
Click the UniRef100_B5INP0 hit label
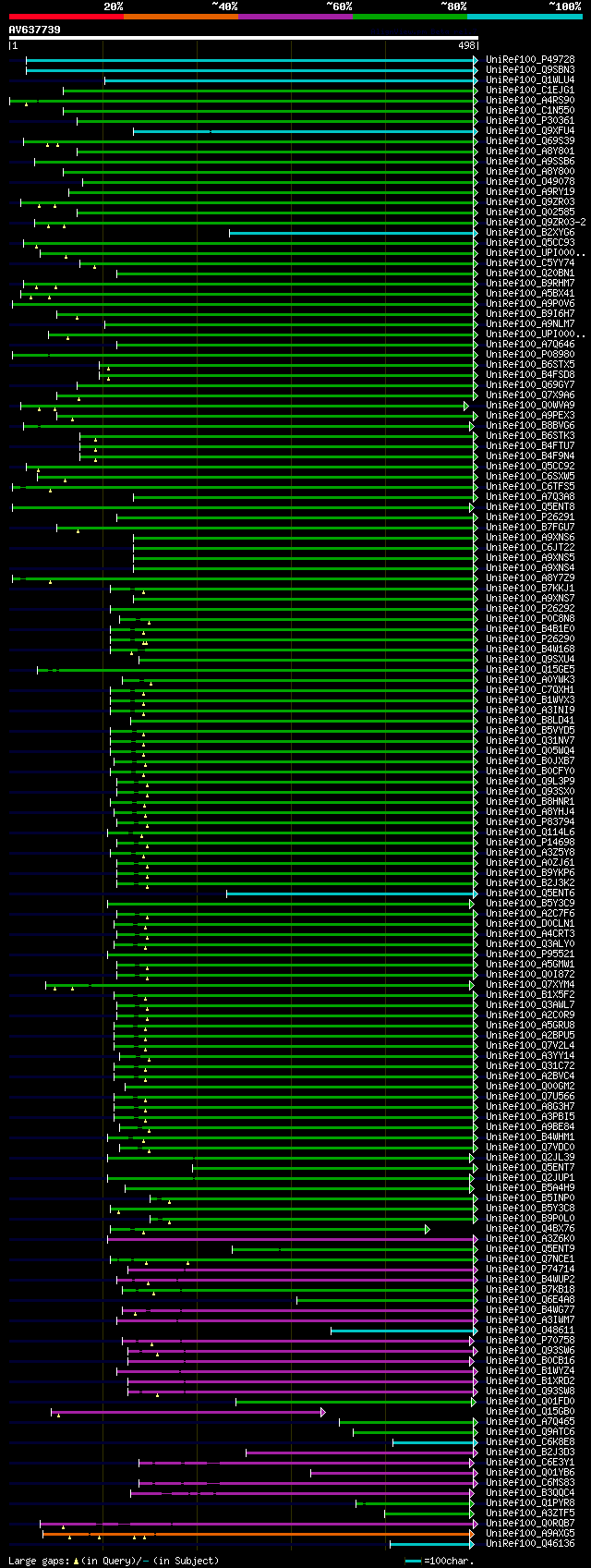point(530,1197)
